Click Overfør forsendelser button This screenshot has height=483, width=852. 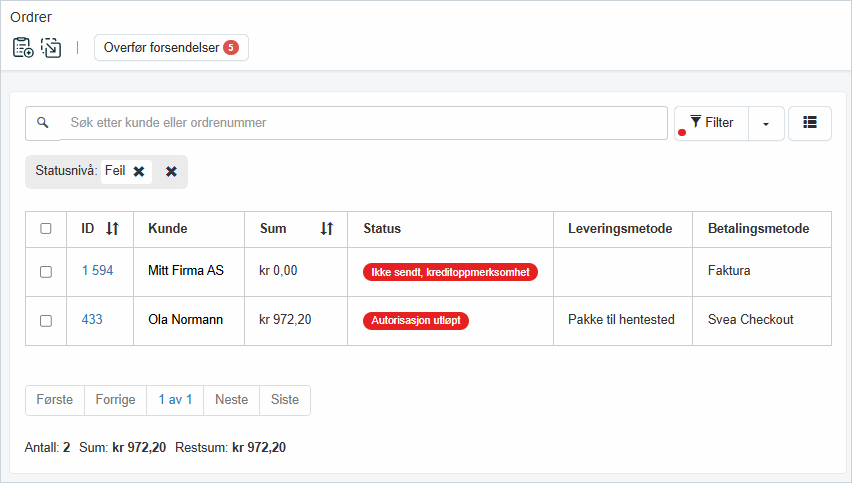click(x=171, y=47)
